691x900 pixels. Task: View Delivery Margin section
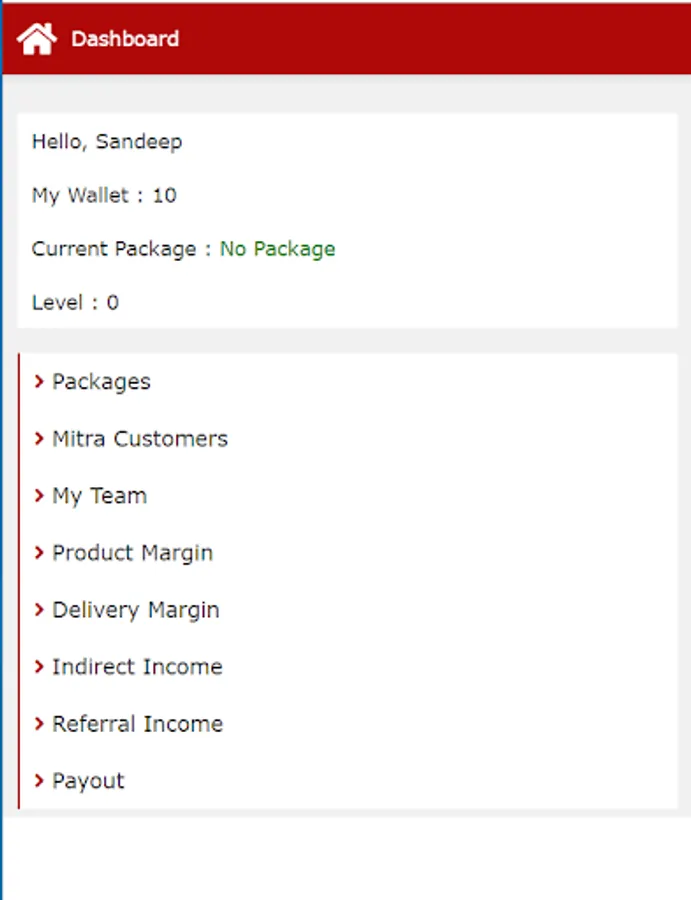coord(136,610)
